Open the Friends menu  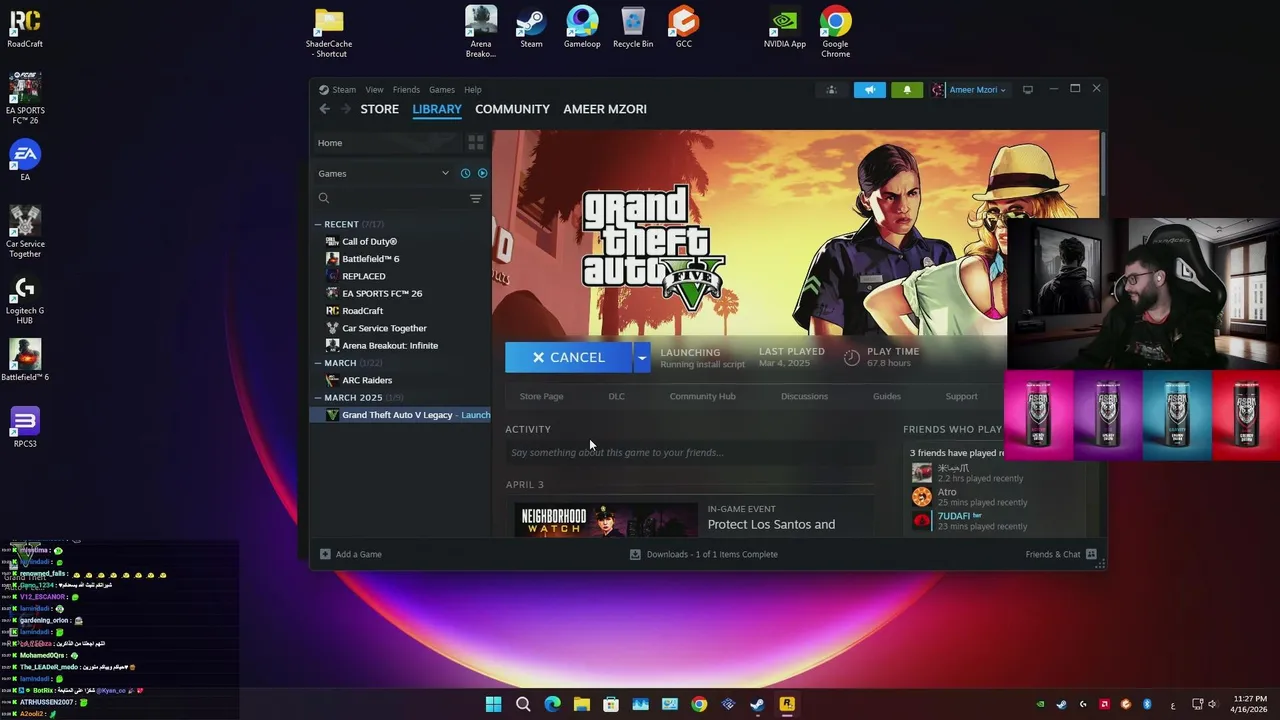tap(406, 90)
